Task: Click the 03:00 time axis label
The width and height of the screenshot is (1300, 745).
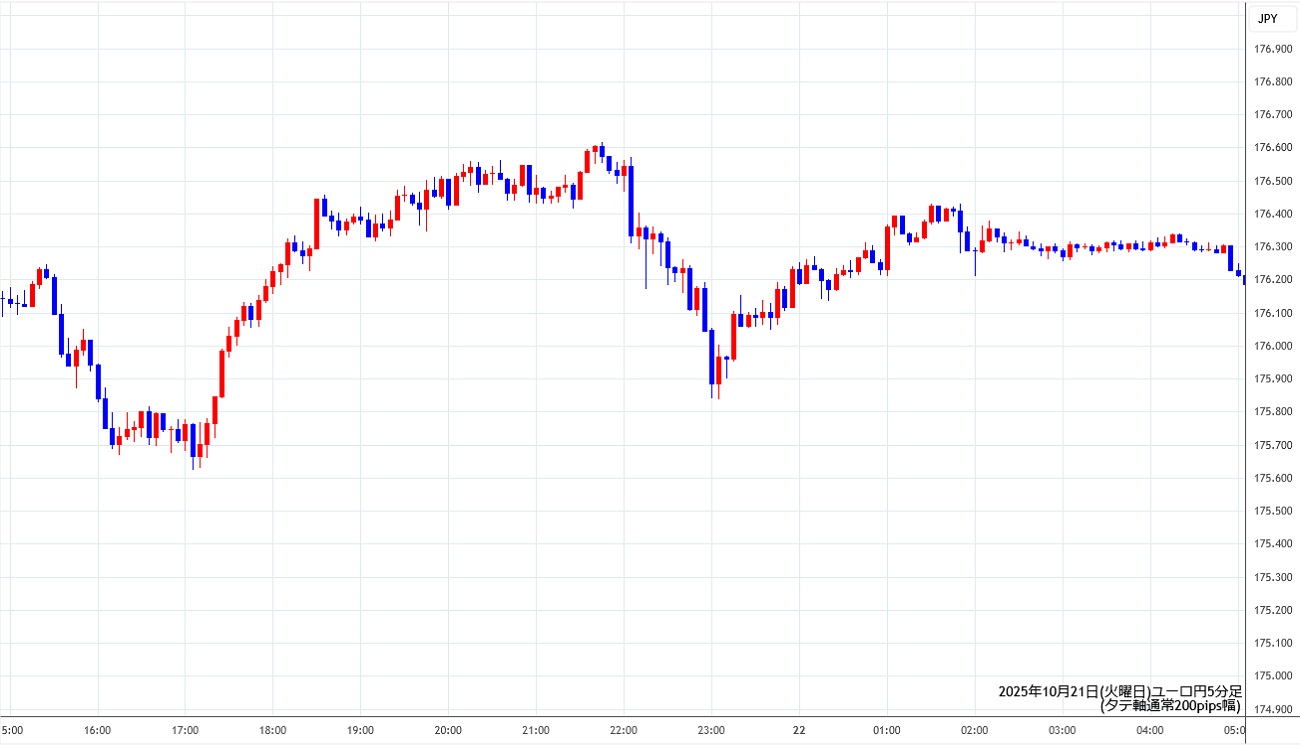Action: tap(1062, 730)
